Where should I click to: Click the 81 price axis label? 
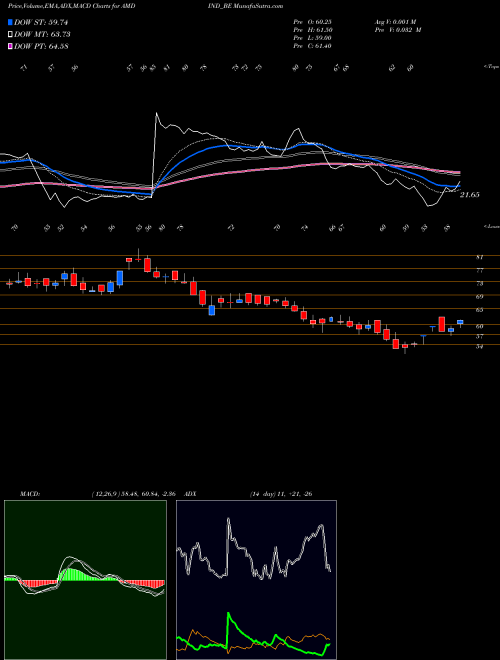coord(479,257)
